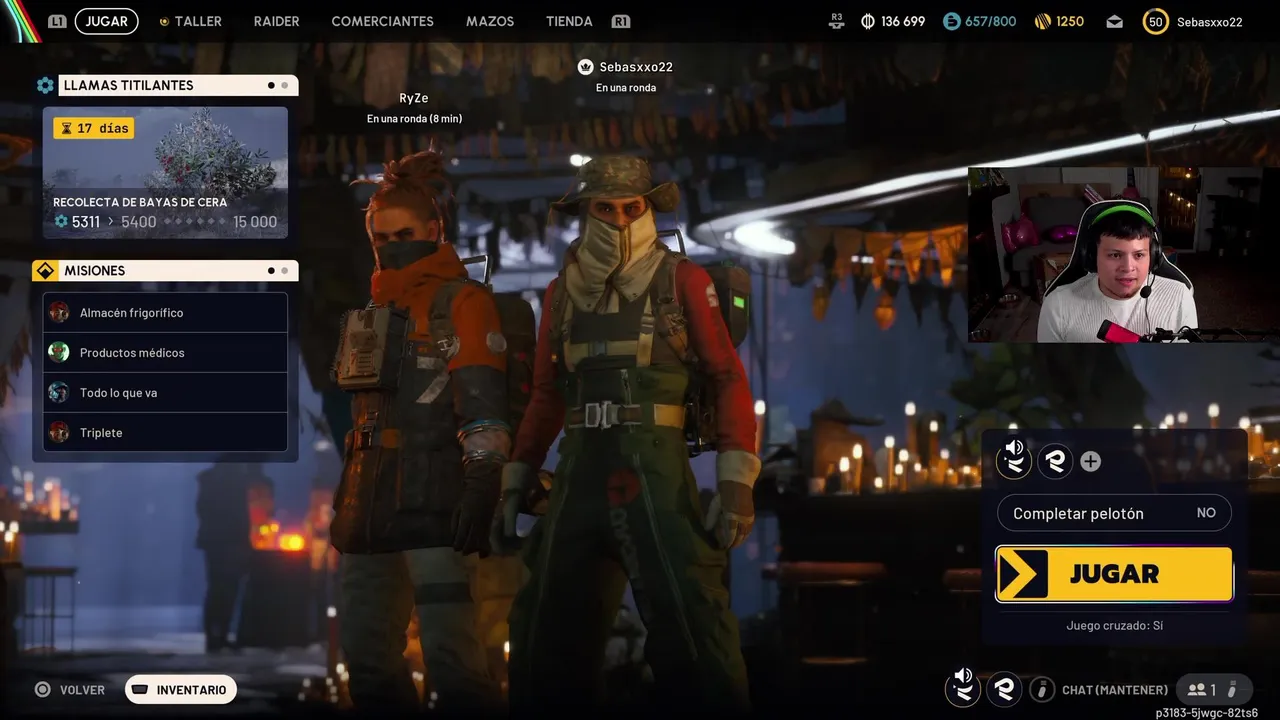Open the Productos médicos mission
Image resolution: width=1280 pixels, height=720 pixels.
coord(165,352)
